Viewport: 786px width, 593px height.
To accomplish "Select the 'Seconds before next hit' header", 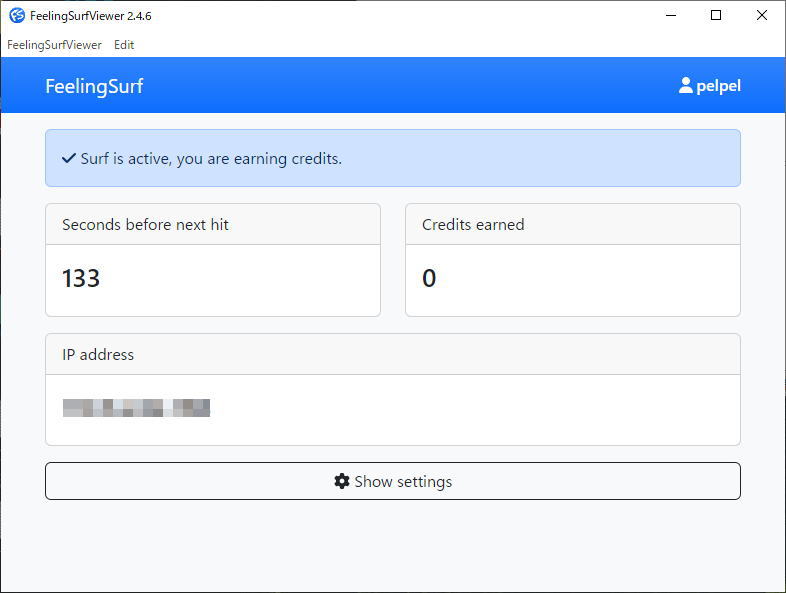I will click(145, 225).
